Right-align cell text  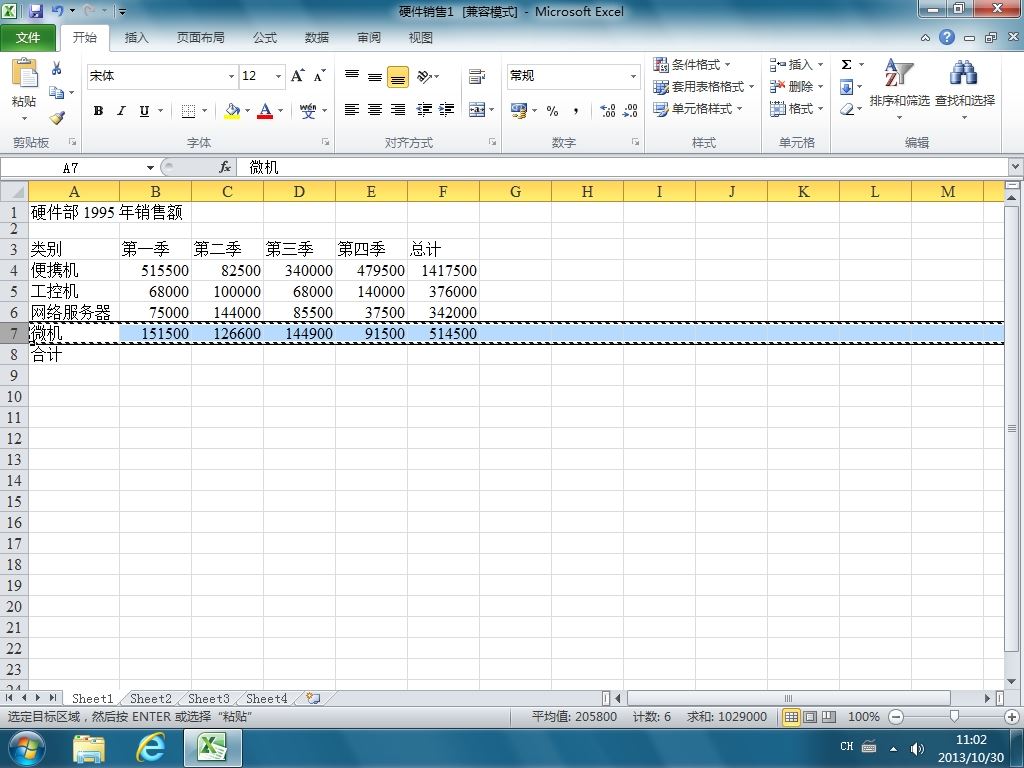[x=398, y=110]
